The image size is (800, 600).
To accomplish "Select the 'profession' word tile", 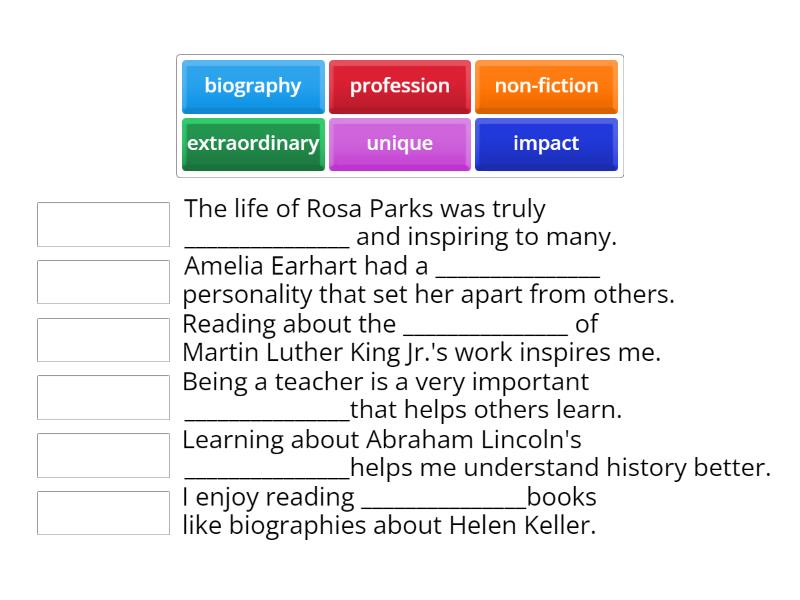I will point(400,86).
